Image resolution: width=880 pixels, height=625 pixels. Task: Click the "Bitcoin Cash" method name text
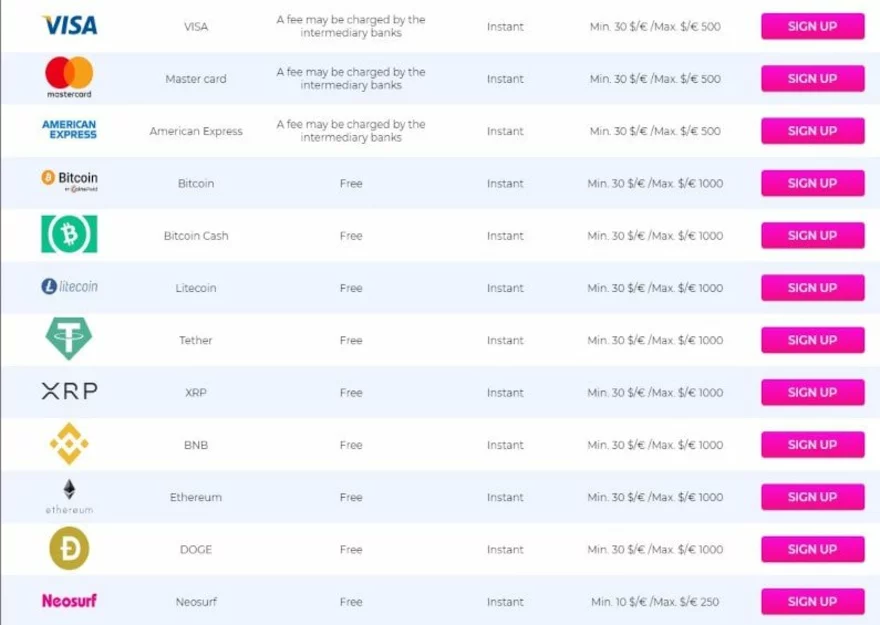(x=196, y=236)
